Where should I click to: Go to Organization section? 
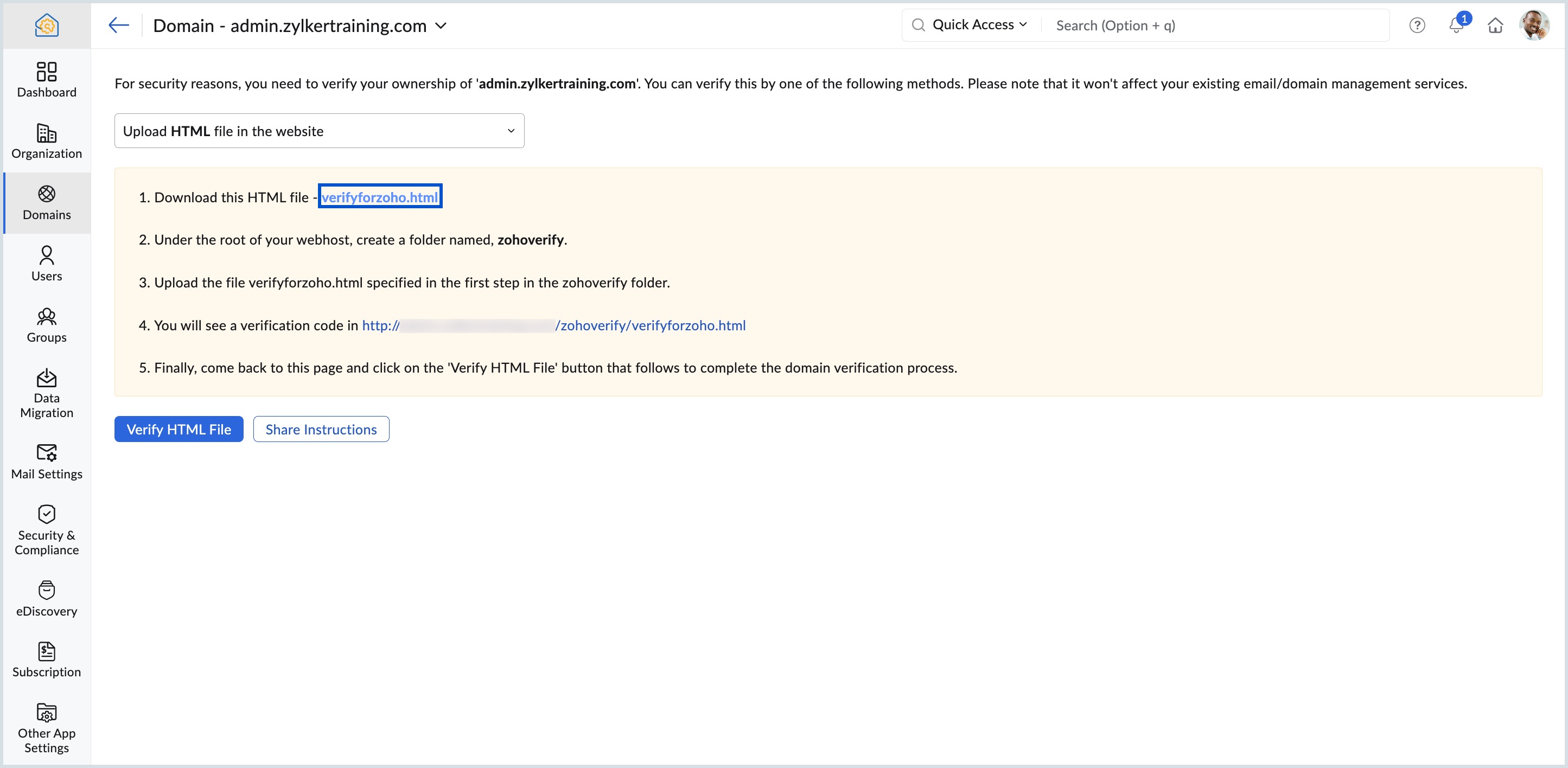47,140
